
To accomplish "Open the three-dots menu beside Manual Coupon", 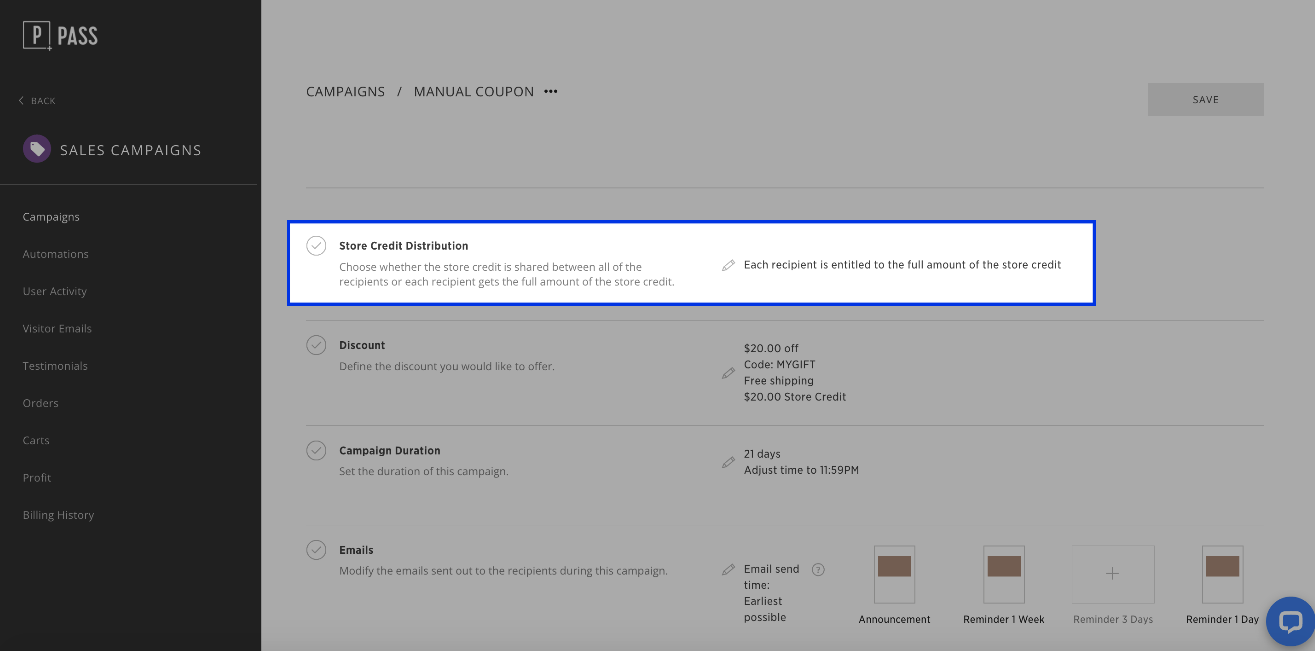I will pos(551,91).
